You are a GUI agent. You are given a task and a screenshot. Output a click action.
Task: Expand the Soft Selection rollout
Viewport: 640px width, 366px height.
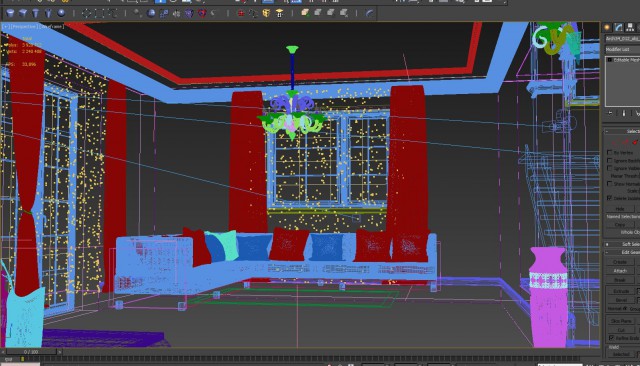tap(622, 244)
